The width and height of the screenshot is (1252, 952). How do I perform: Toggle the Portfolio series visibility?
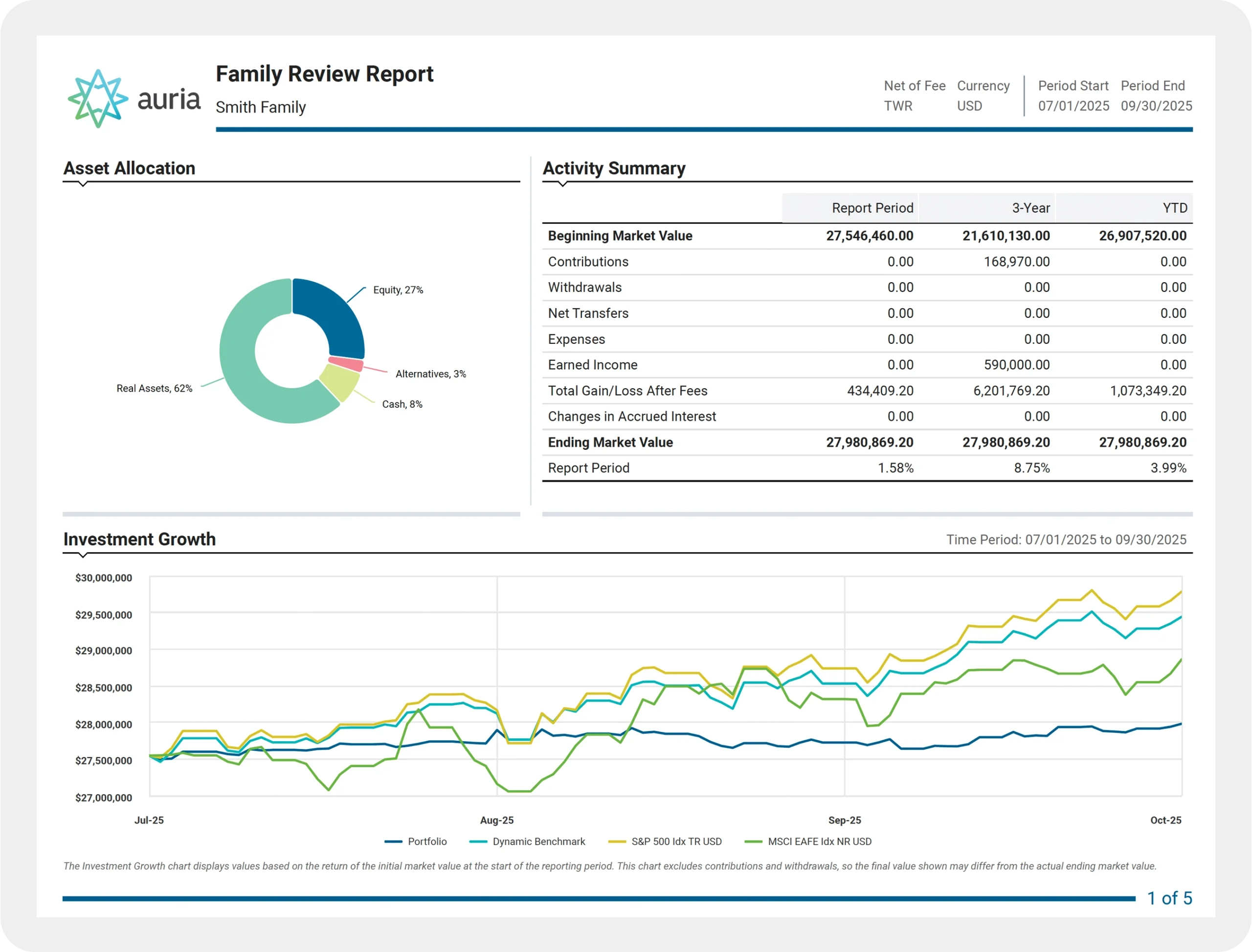[x=427, y=841]
